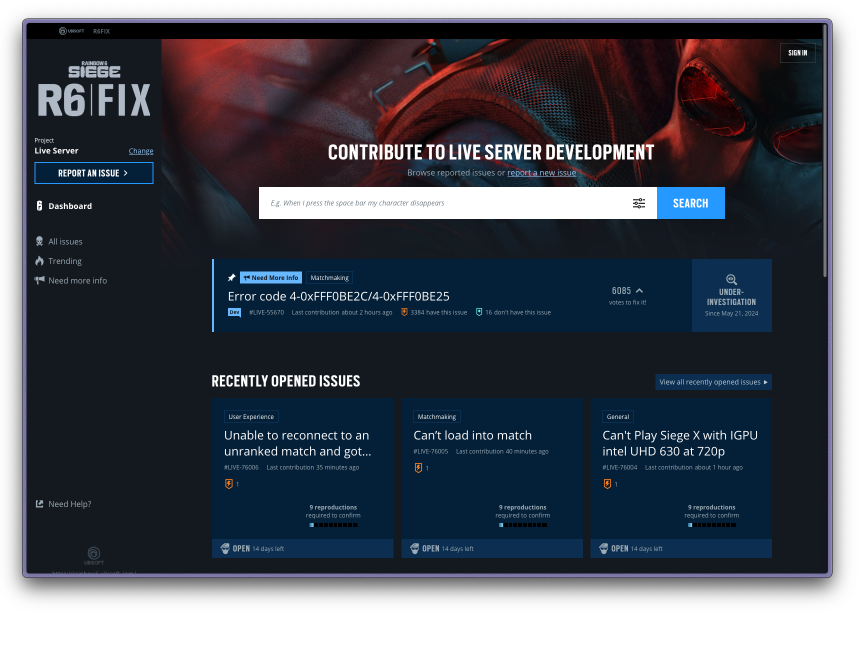The height and width of the screenshot is (660, 860).
Task: Click the reproductions progress bar on 'Can't load into match'
Action: click(523, 523)
